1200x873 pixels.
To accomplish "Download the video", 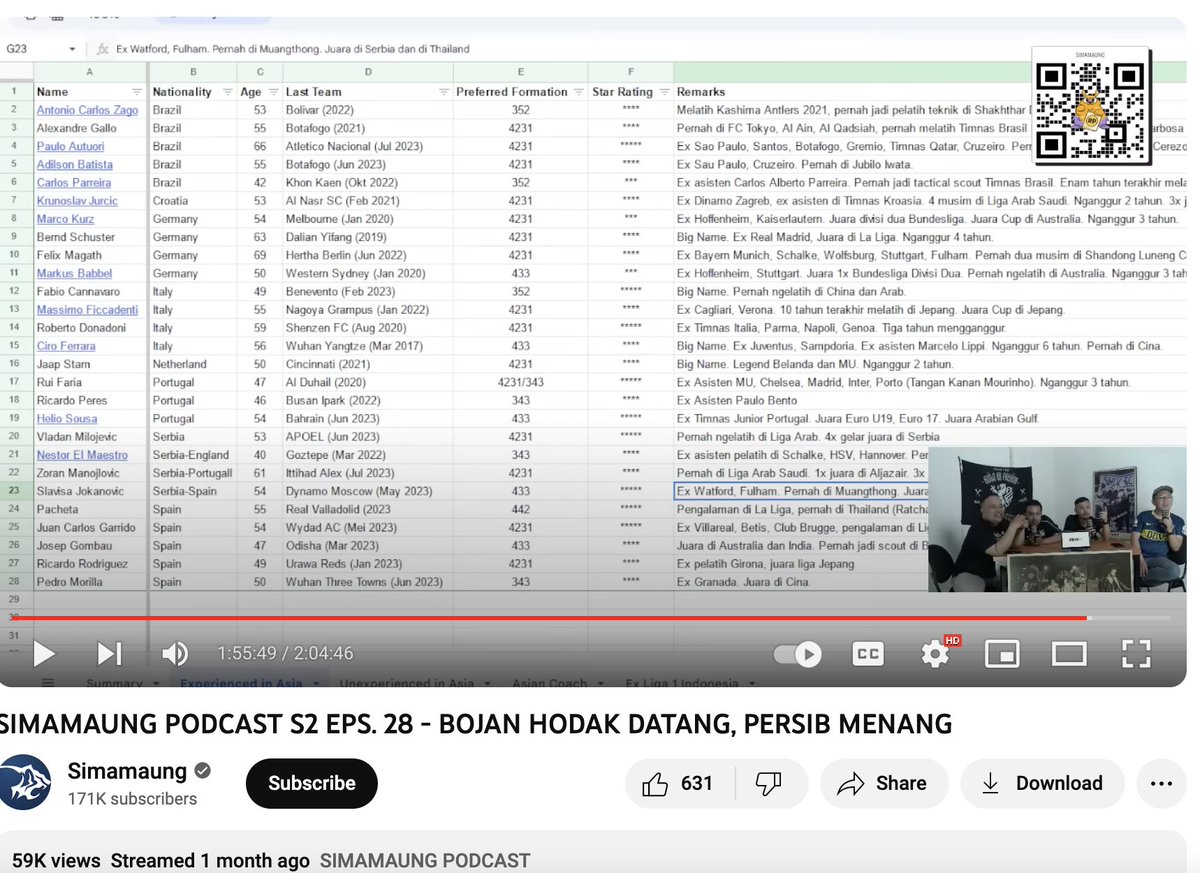I will tap(1042, 783).
